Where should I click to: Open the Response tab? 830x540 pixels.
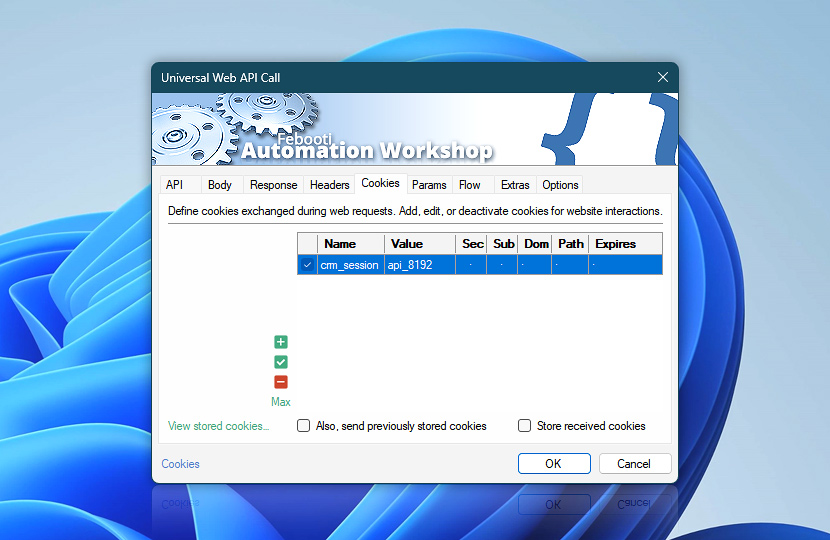click(273, 185)
